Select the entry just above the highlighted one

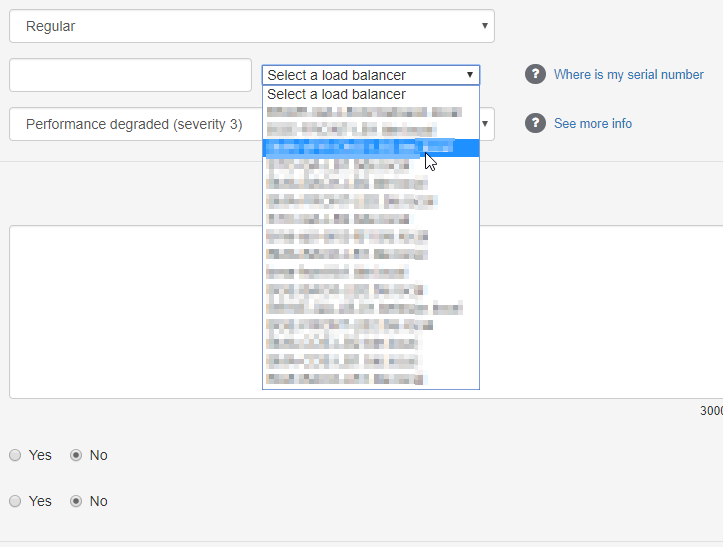pos(350,130)
